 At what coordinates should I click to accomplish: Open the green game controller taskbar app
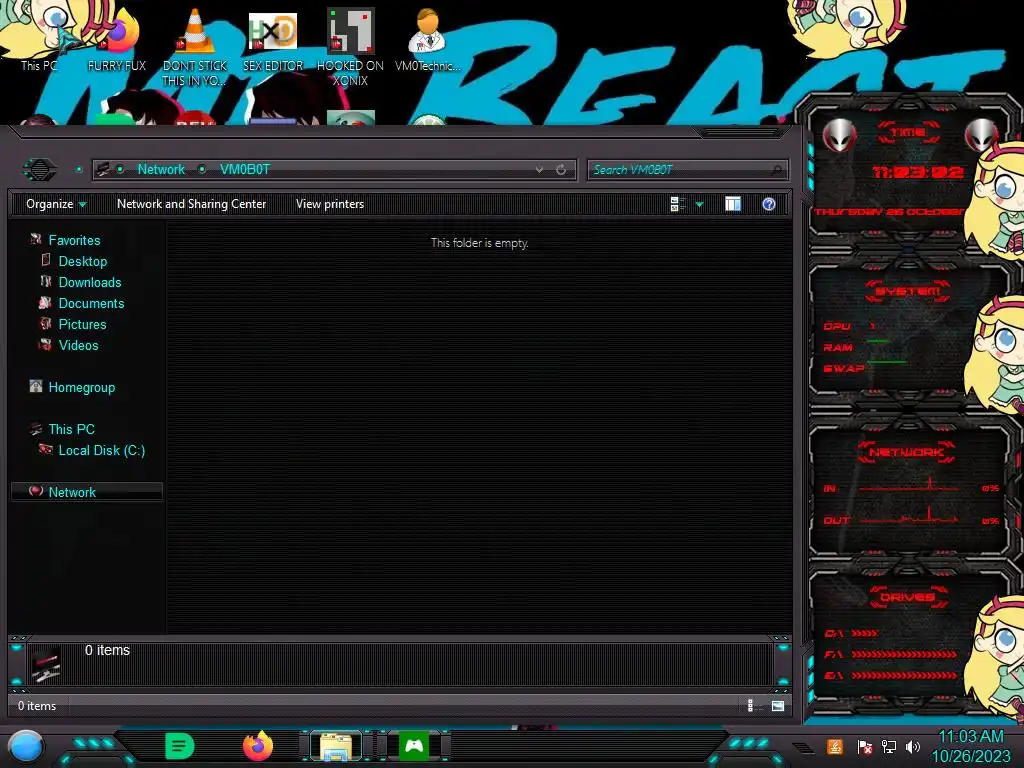coord(414,746)
